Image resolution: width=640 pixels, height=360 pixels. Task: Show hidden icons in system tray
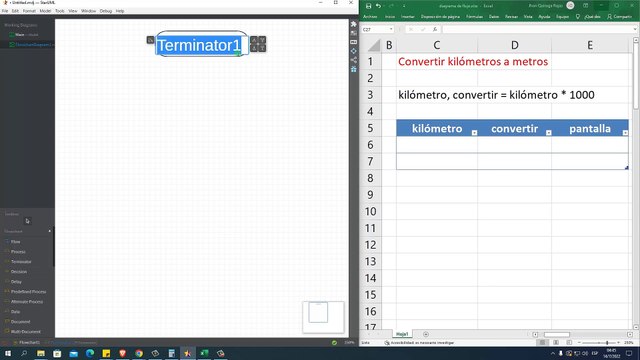point(552,353)
